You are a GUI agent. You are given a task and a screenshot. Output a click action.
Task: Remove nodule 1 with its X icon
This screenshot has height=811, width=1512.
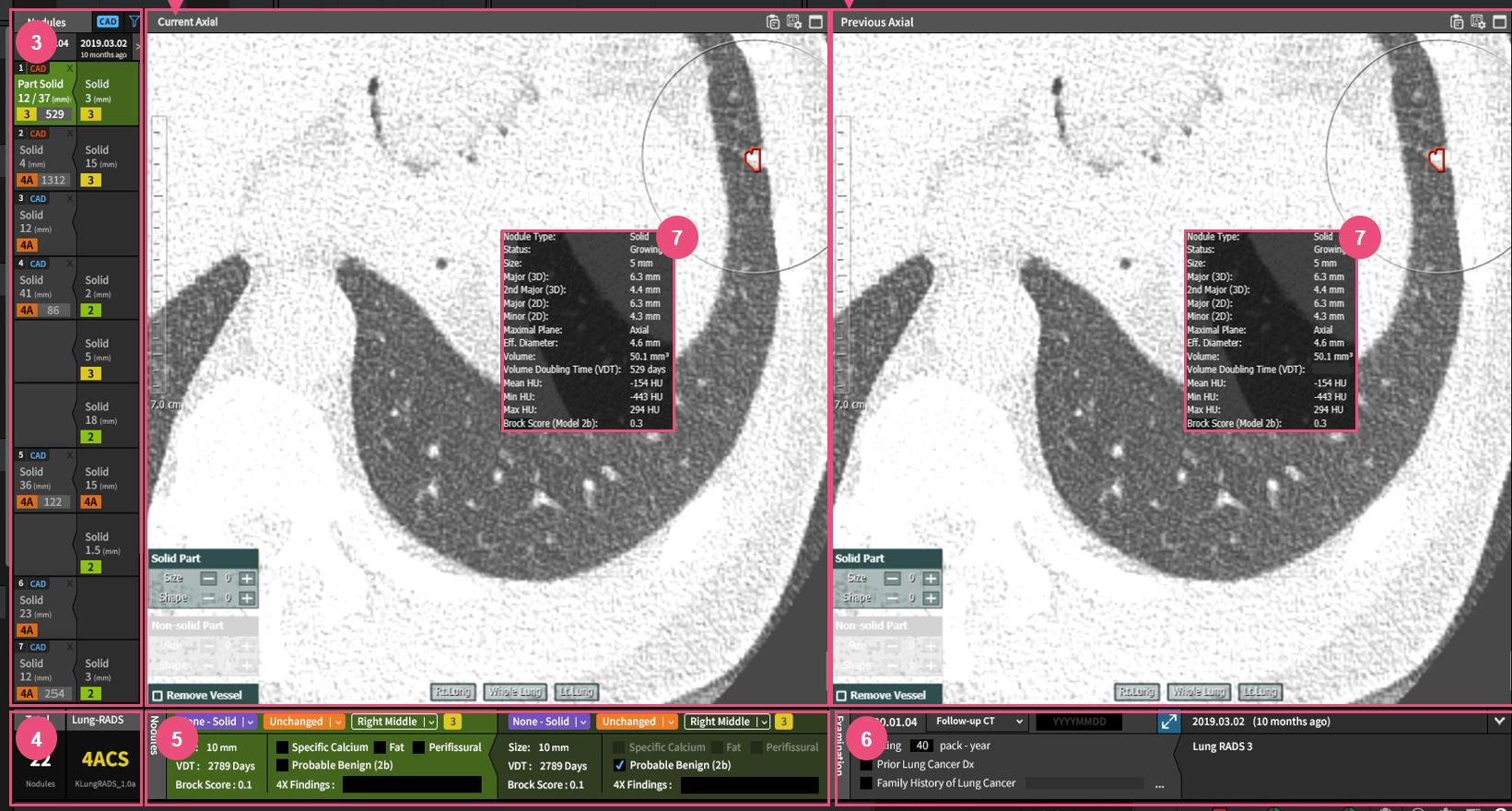69,68
